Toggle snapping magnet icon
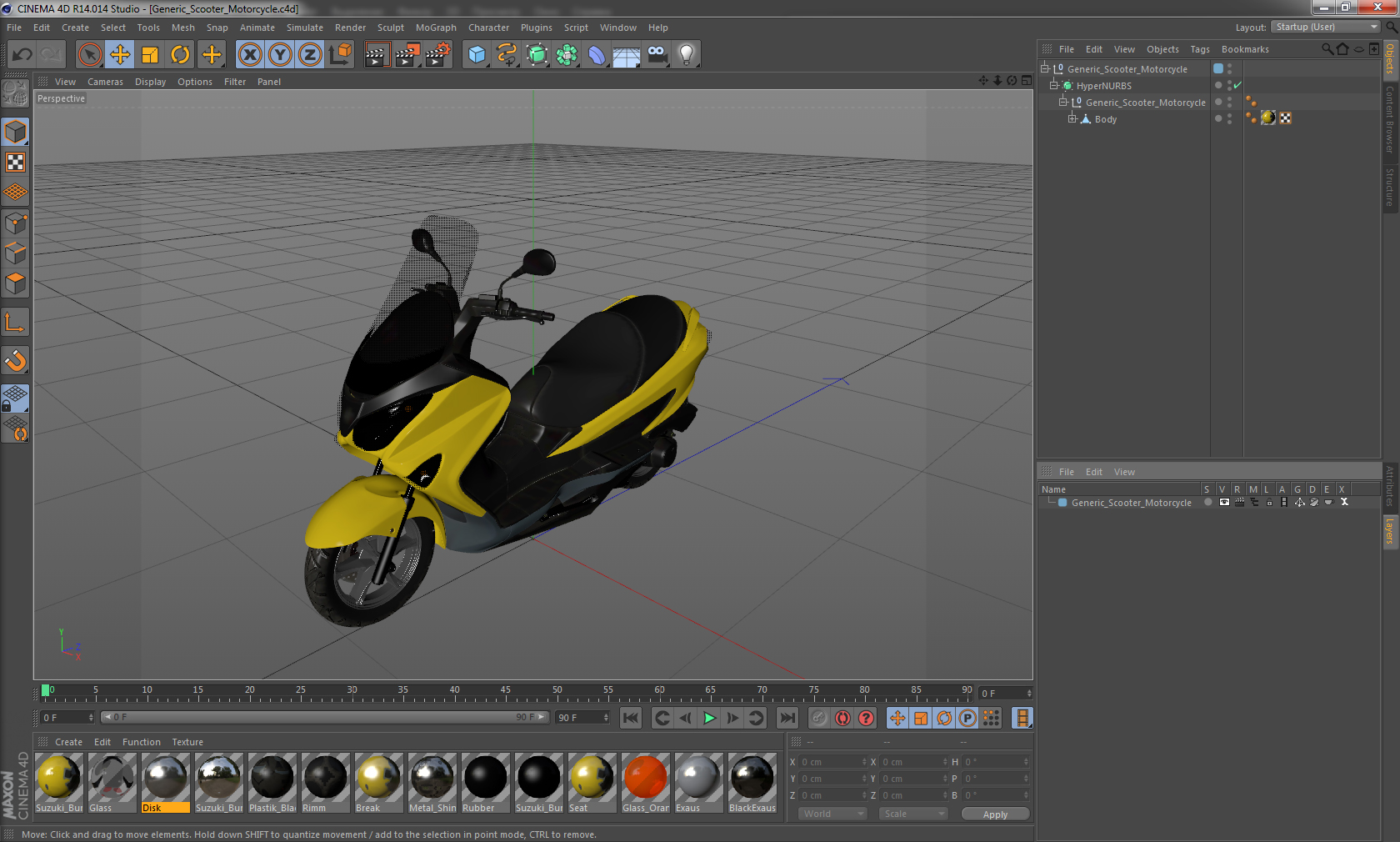Viewport: 1400px width, 842px height. (x=16, y=360)
